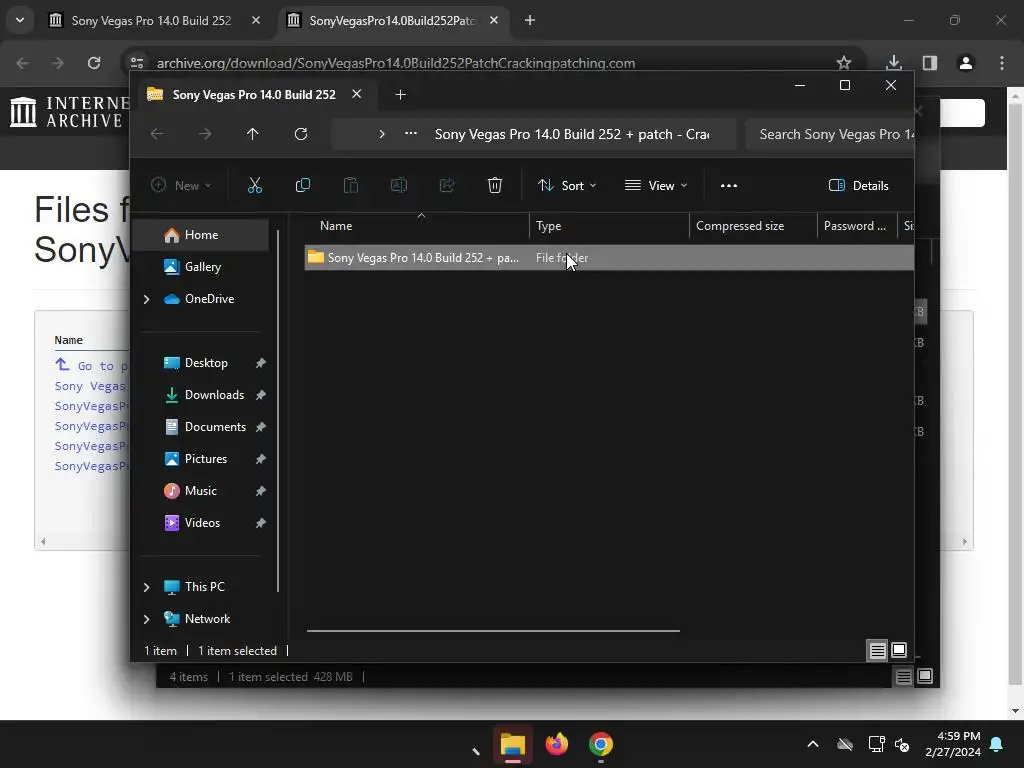
Task: Click the Internet Archive logo
Action: click(70, 111)
